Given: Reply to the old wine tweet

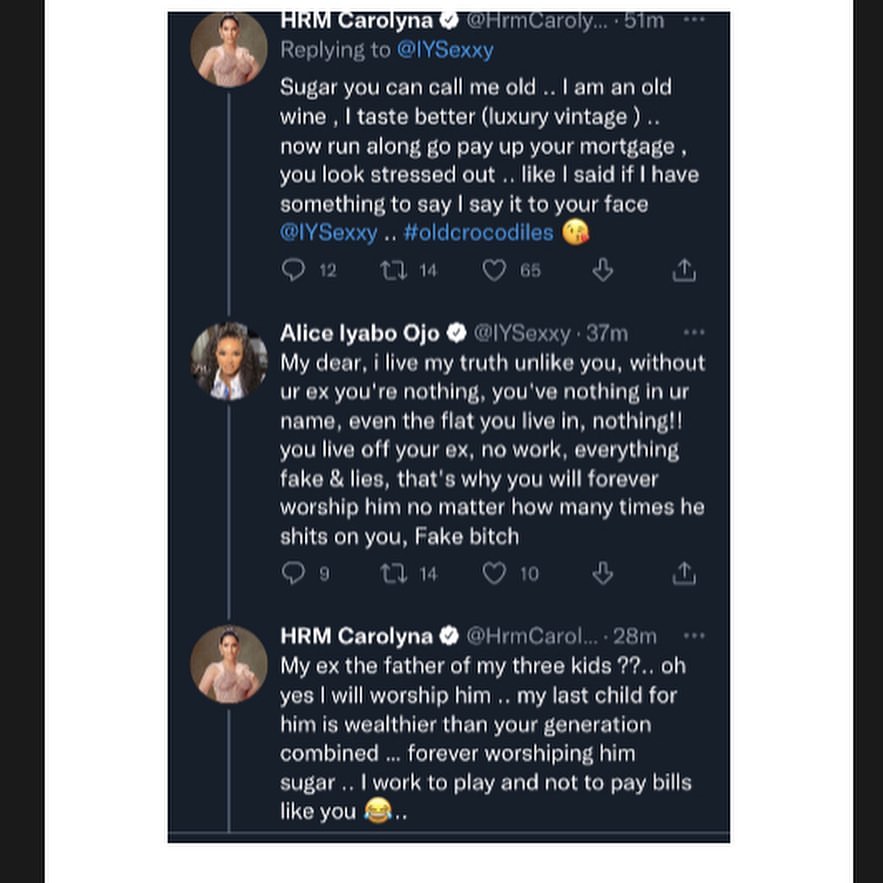Looking at the screenshot, I should [293, 270].
